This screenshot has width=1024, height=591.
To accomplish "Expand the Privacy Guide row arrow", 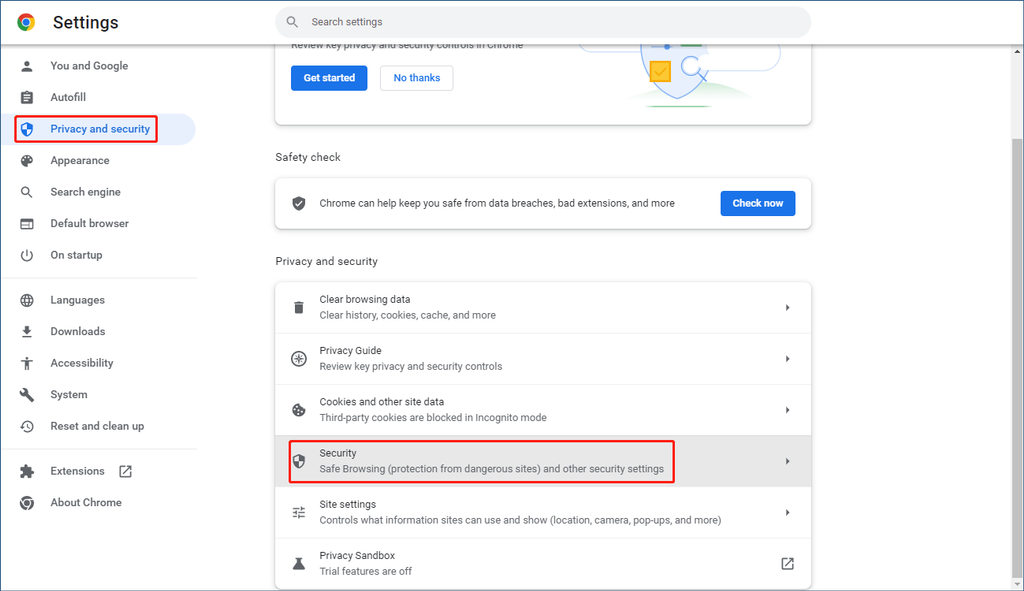I will [x=787, y=359].
